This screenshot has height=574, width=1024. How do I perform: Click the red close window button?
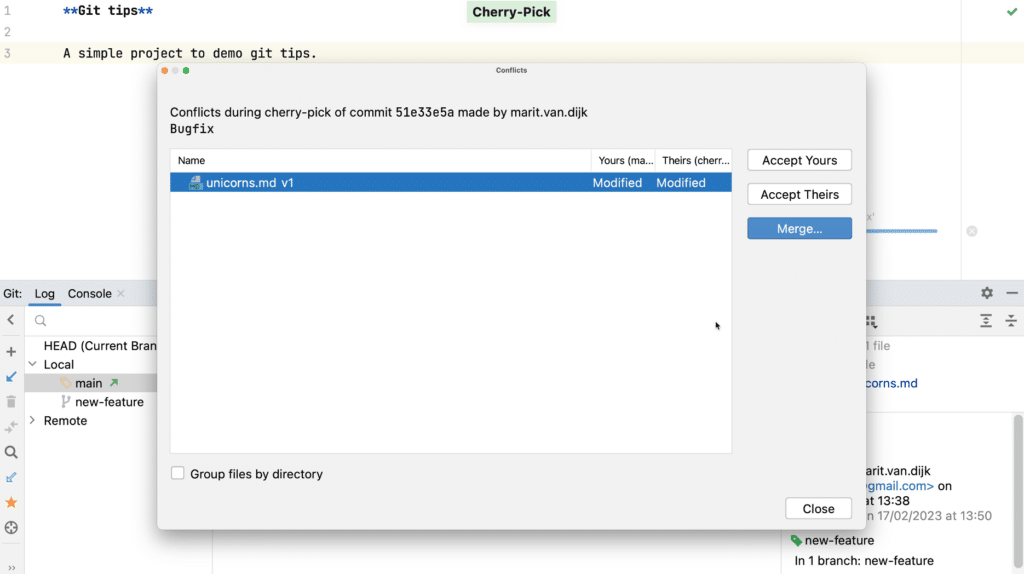[x=165, y=71]
